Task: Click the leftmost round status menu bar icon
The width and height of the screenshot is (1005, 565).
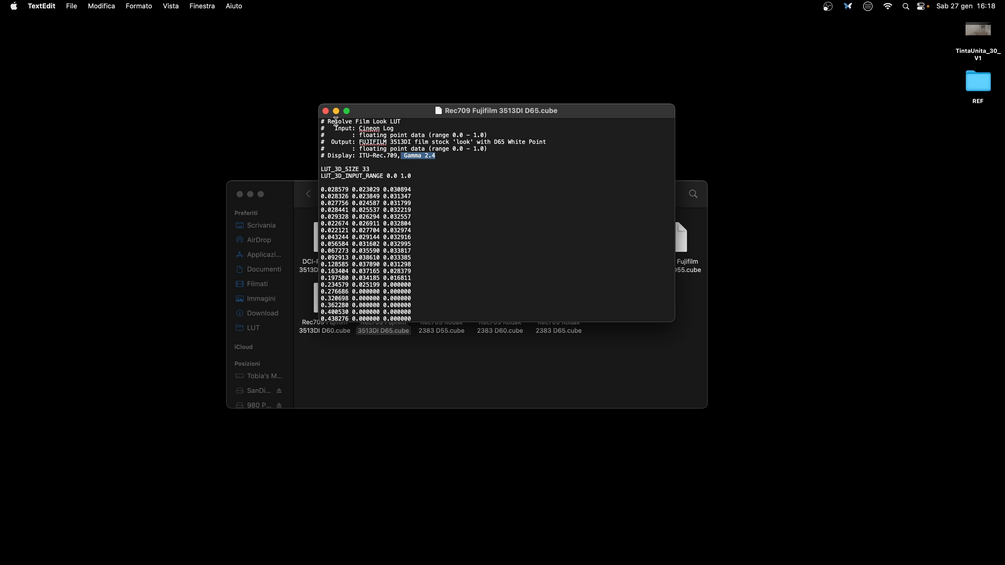Action: point(827,6)
